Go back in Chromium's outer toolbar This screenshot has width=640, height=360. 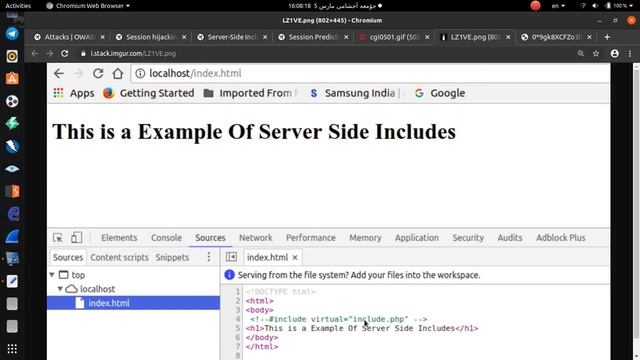tap(35, 53)
